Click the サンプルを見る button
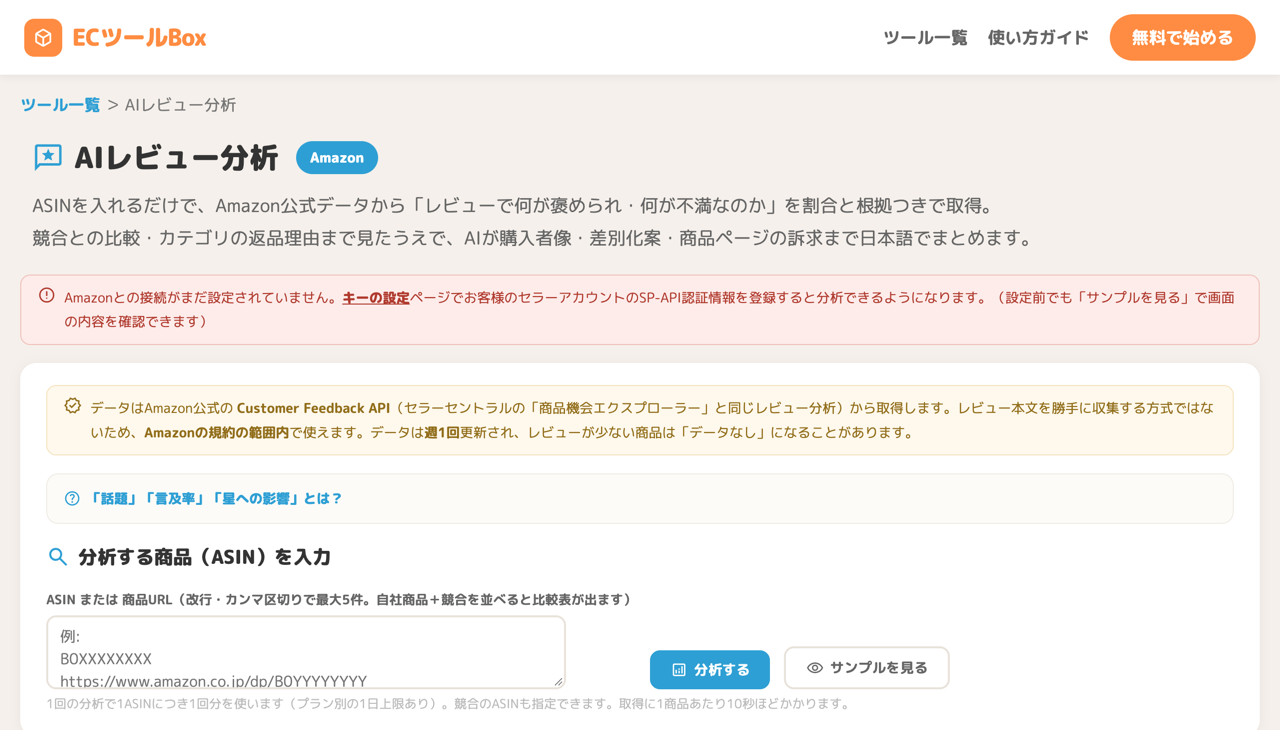1280x730 pixels. [867, 668]
